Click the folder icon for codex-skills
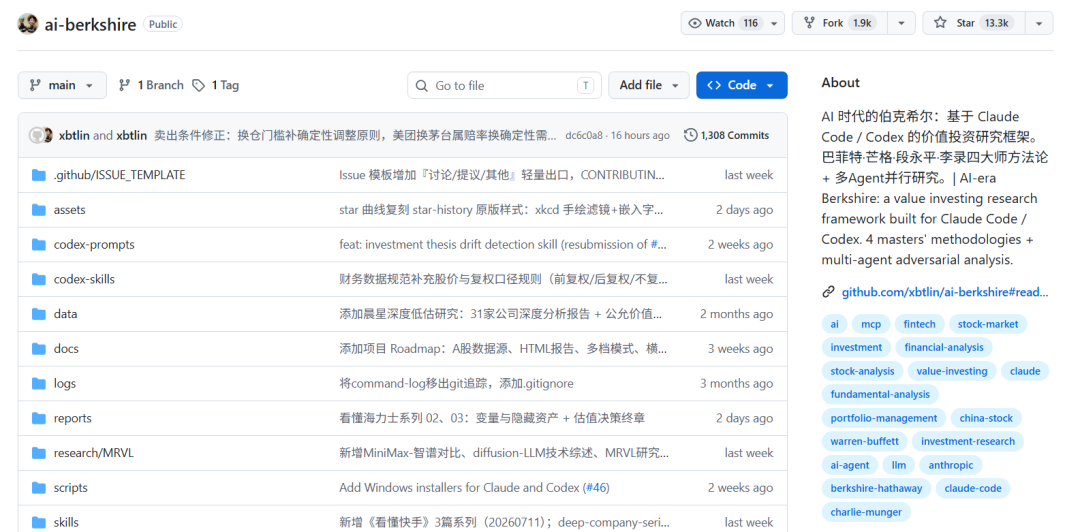Screen dimensions: 1080x532 pyautogui.click(x=39, y=280)
